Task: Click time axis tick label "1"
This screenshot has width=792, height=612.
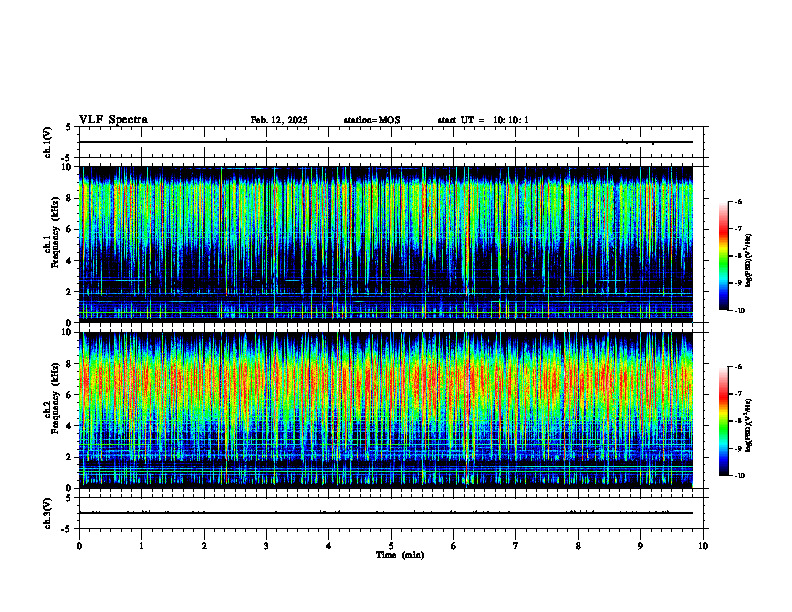Action: click(x=141, y=546)
